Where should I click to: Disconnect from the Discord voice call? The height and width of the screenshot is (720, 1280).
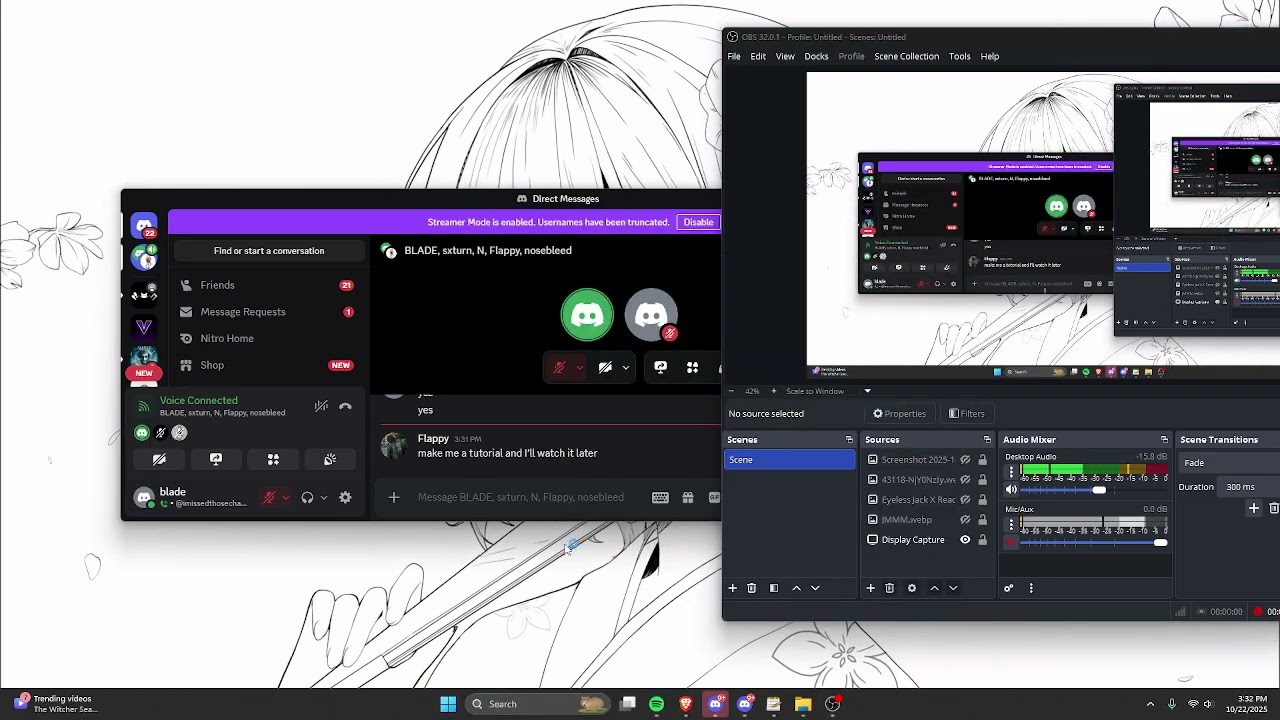(345, 406)
